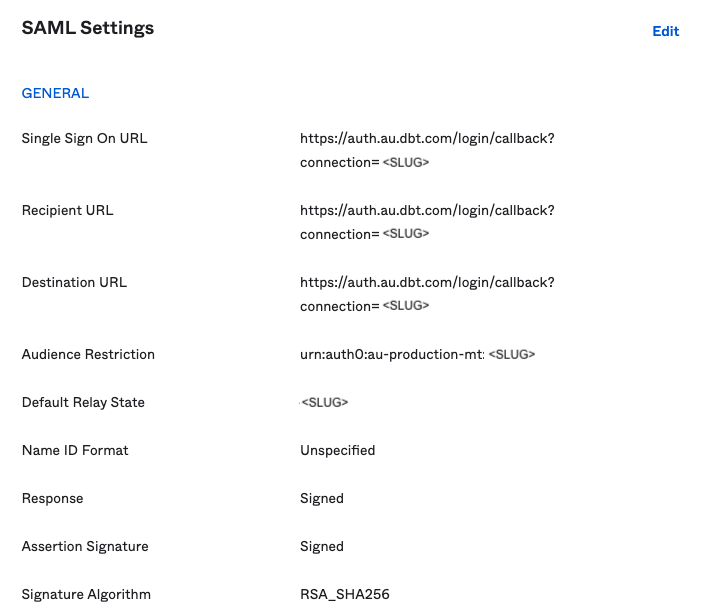Select the GENERAL section heading
The width and height of the screenshot is (711, 607).
[x=55, y=93]
